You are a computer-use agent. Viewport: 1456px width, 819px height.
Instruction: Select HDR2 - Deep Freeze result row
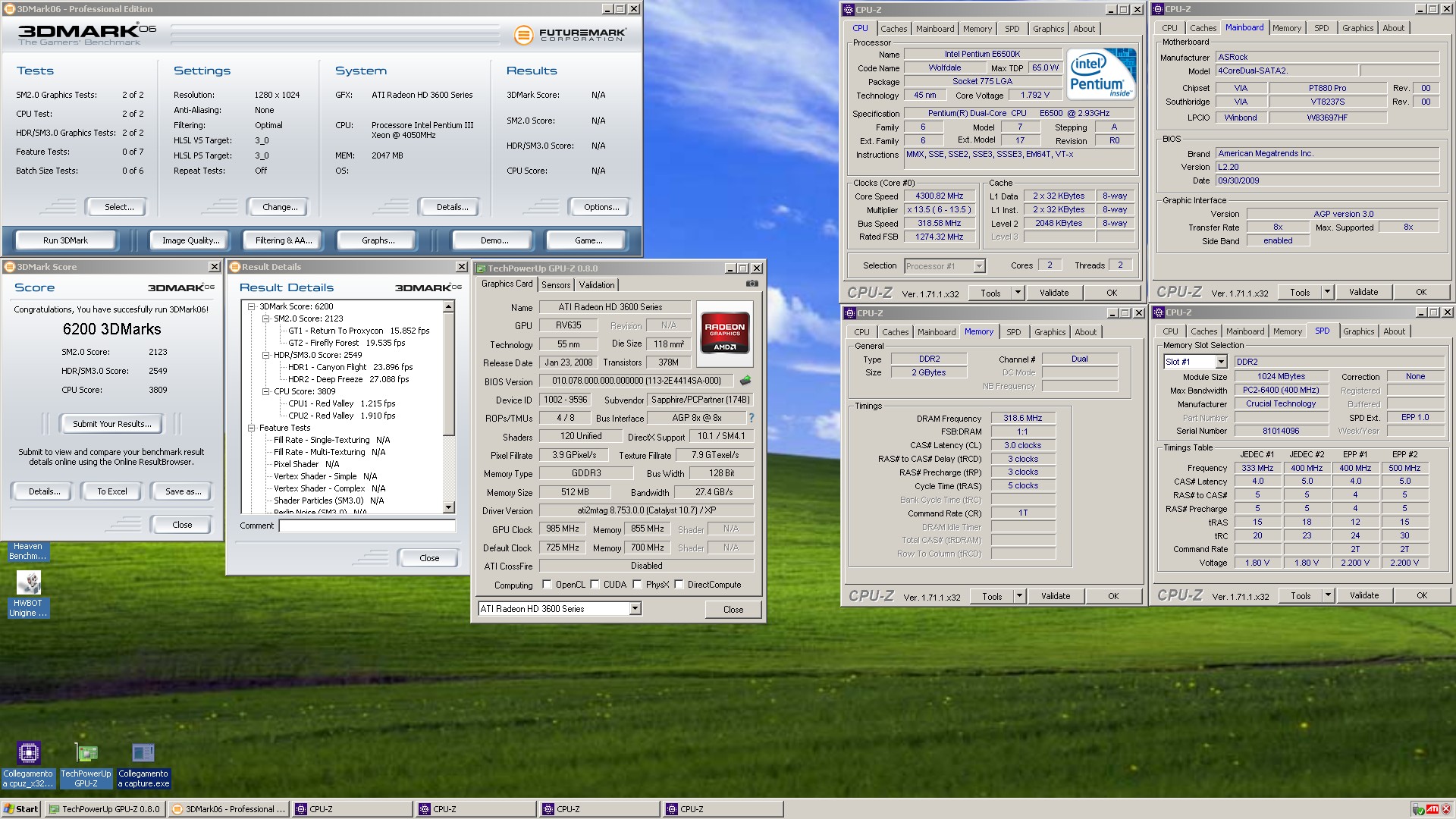[348, 379]
